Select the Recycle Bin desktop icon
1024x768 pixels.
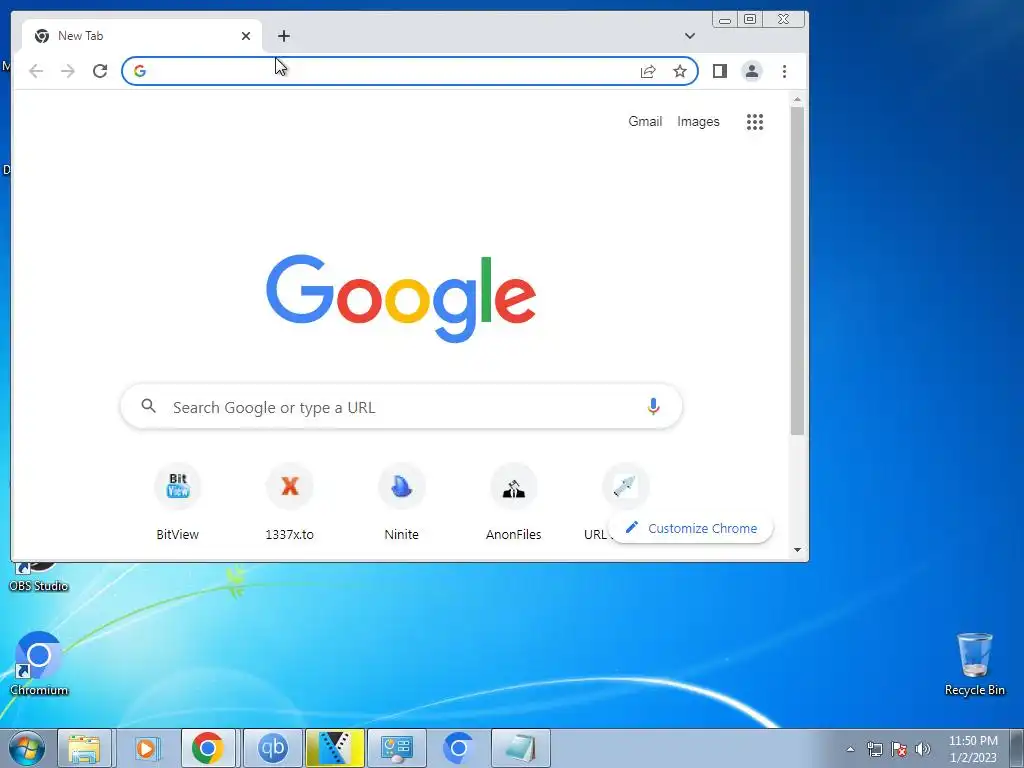pos(975,664)
